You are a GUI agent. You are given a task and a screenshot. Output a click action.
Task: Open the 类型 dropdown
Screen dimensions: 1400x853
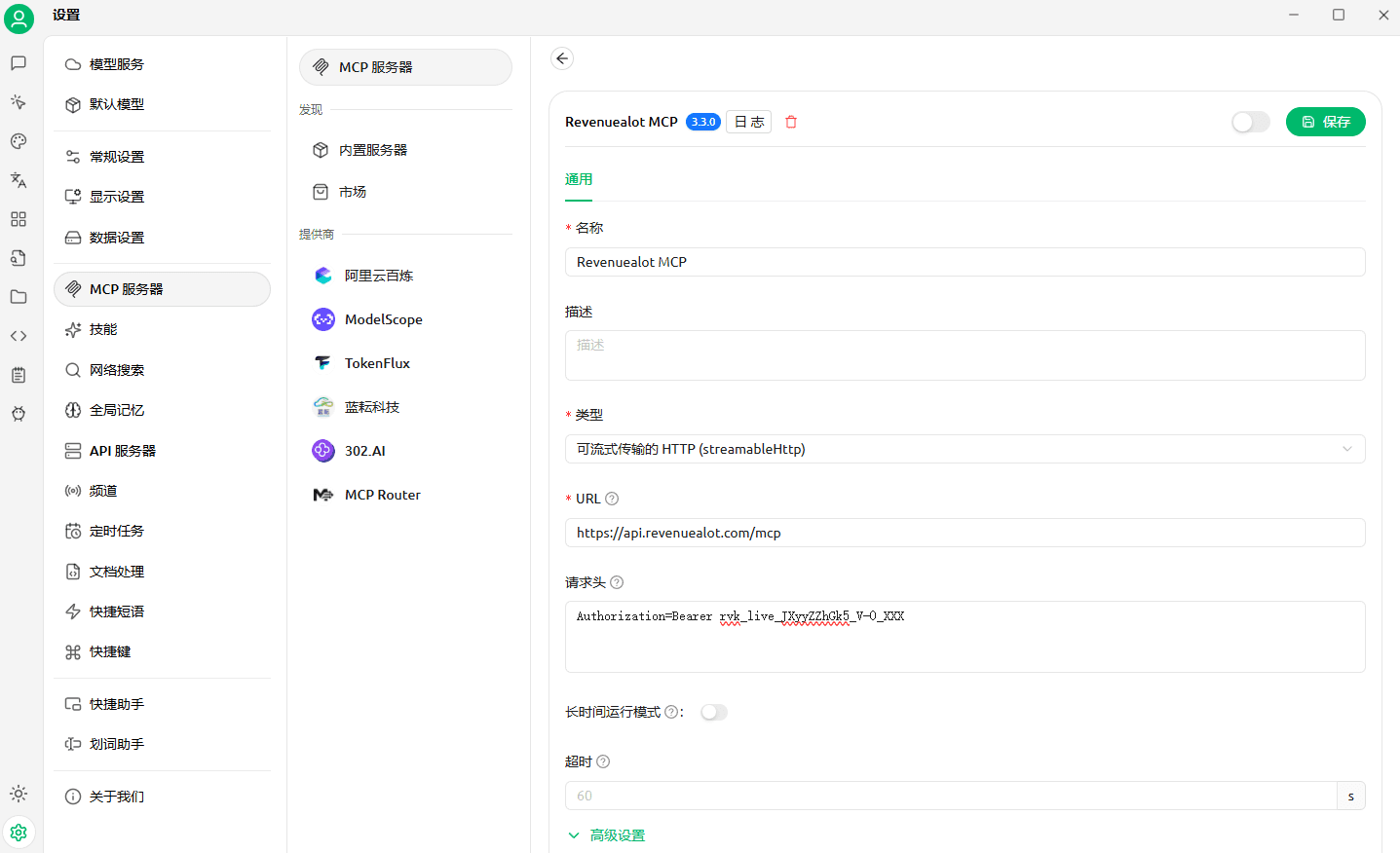pyautogui.click(x=965, y=449)
